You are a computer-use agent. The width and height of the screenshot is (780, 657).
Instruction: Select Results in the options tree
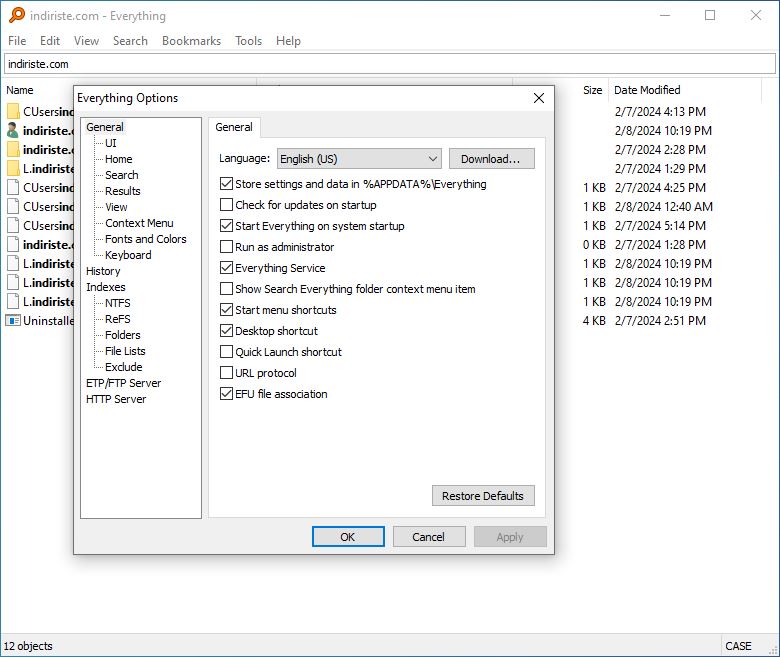coord(122,191)
